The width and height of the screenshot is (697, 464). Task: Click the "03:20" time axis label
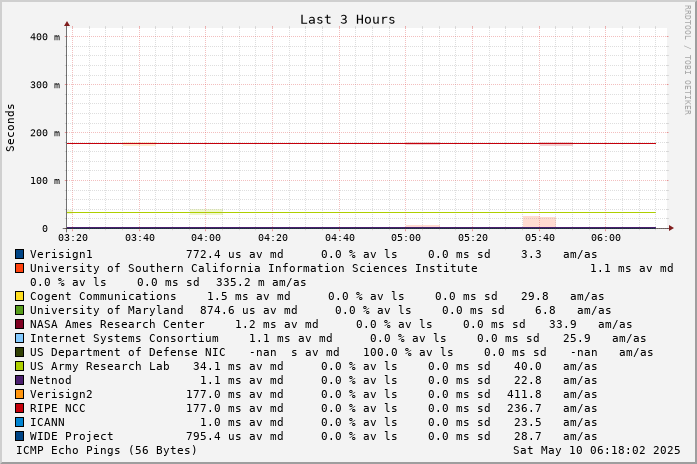pyautogui.click(x=73, y=238)
